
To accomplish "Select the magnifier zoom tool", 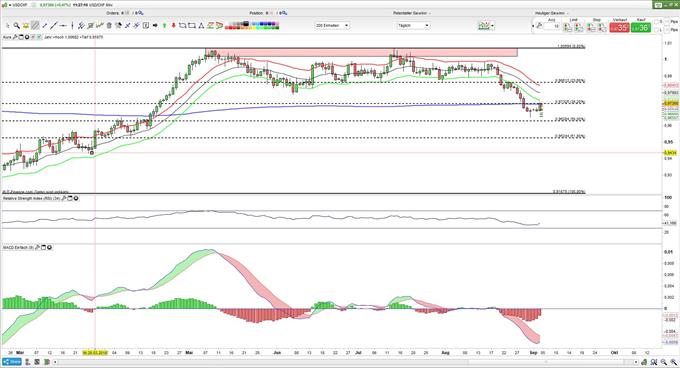I will coord(16,26).
